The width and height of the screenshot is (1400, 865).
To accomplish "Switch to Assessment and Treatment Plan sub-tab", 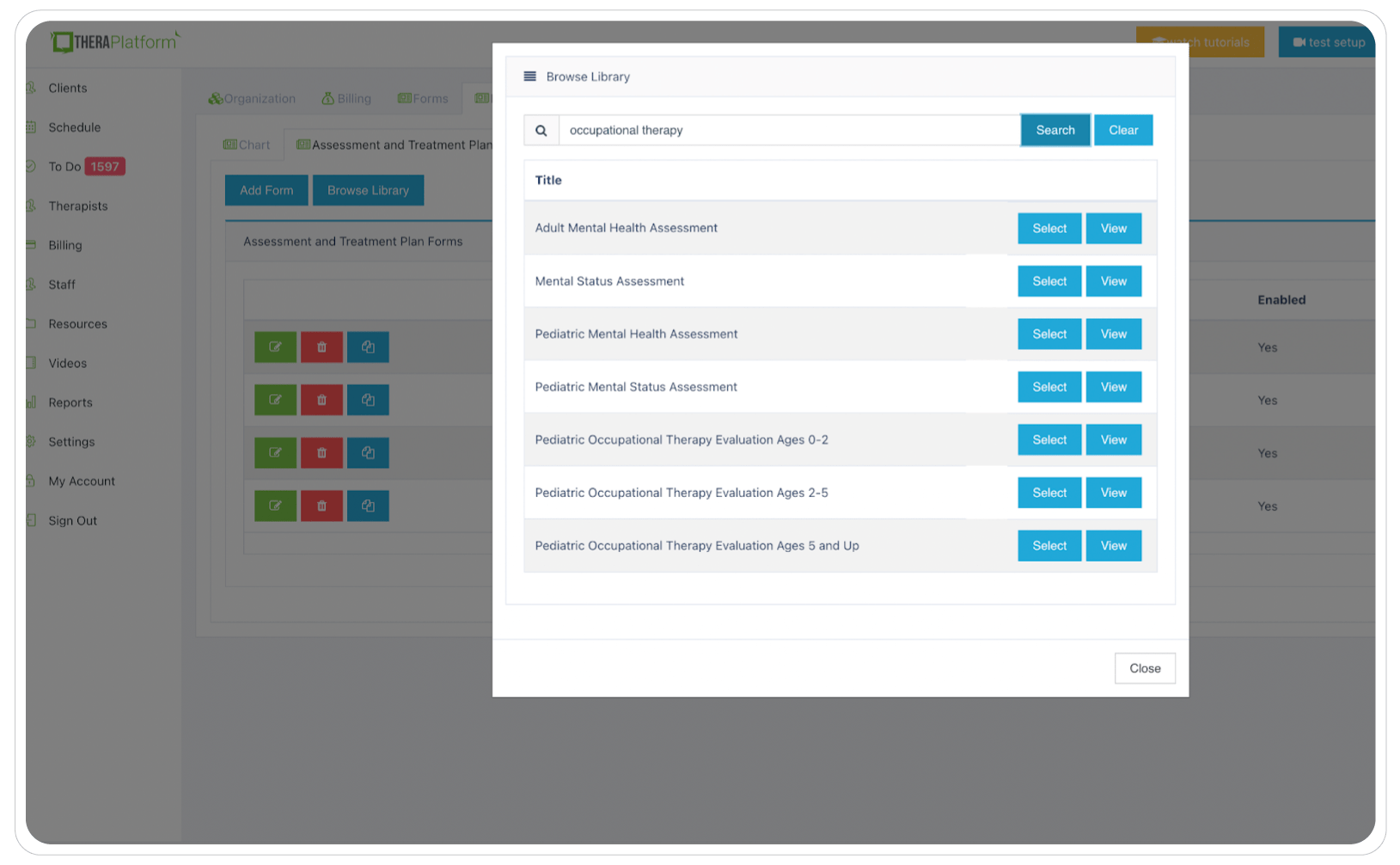I will 394,145.
